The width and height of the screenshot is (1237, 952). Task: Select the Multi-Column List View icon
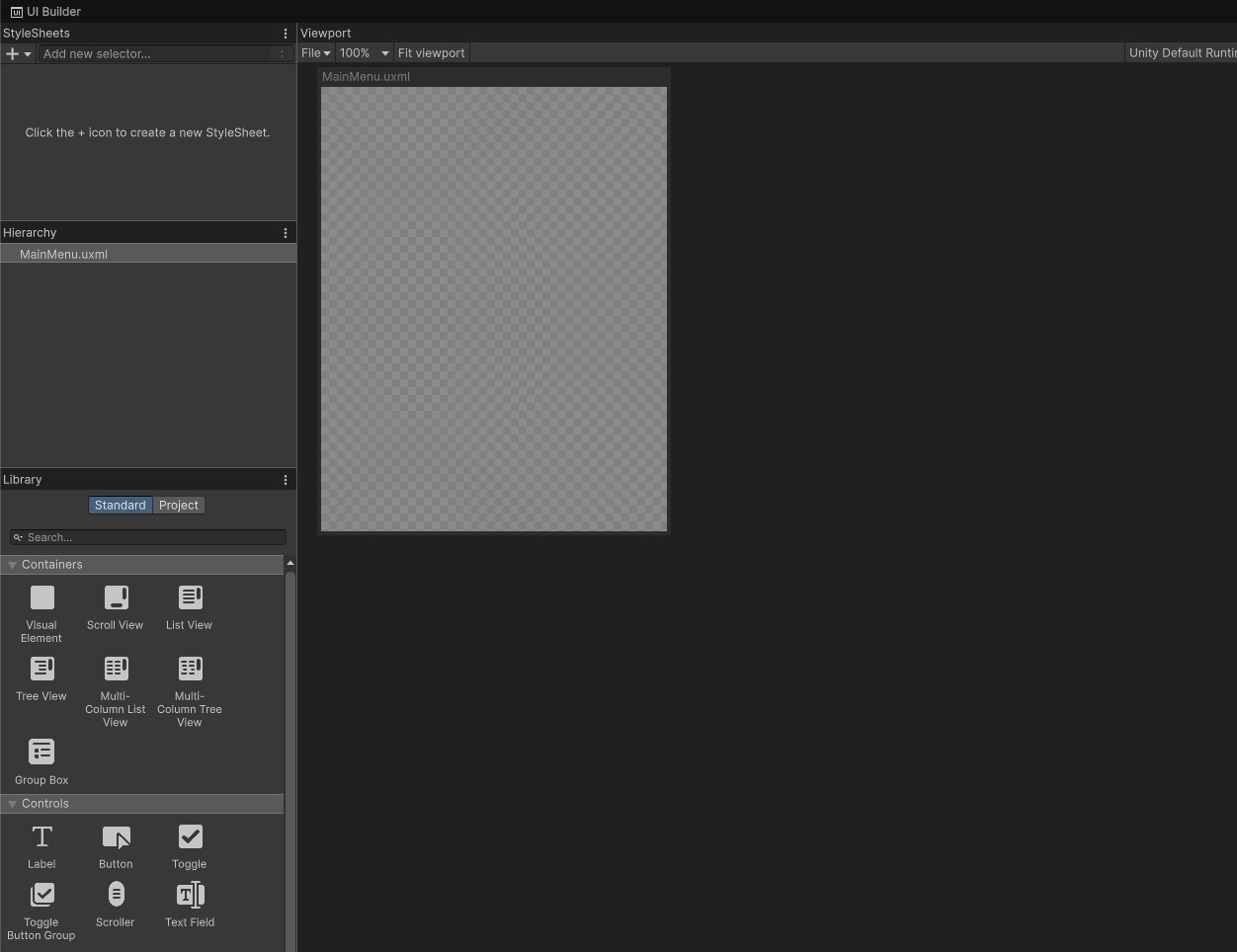(116, 669)
